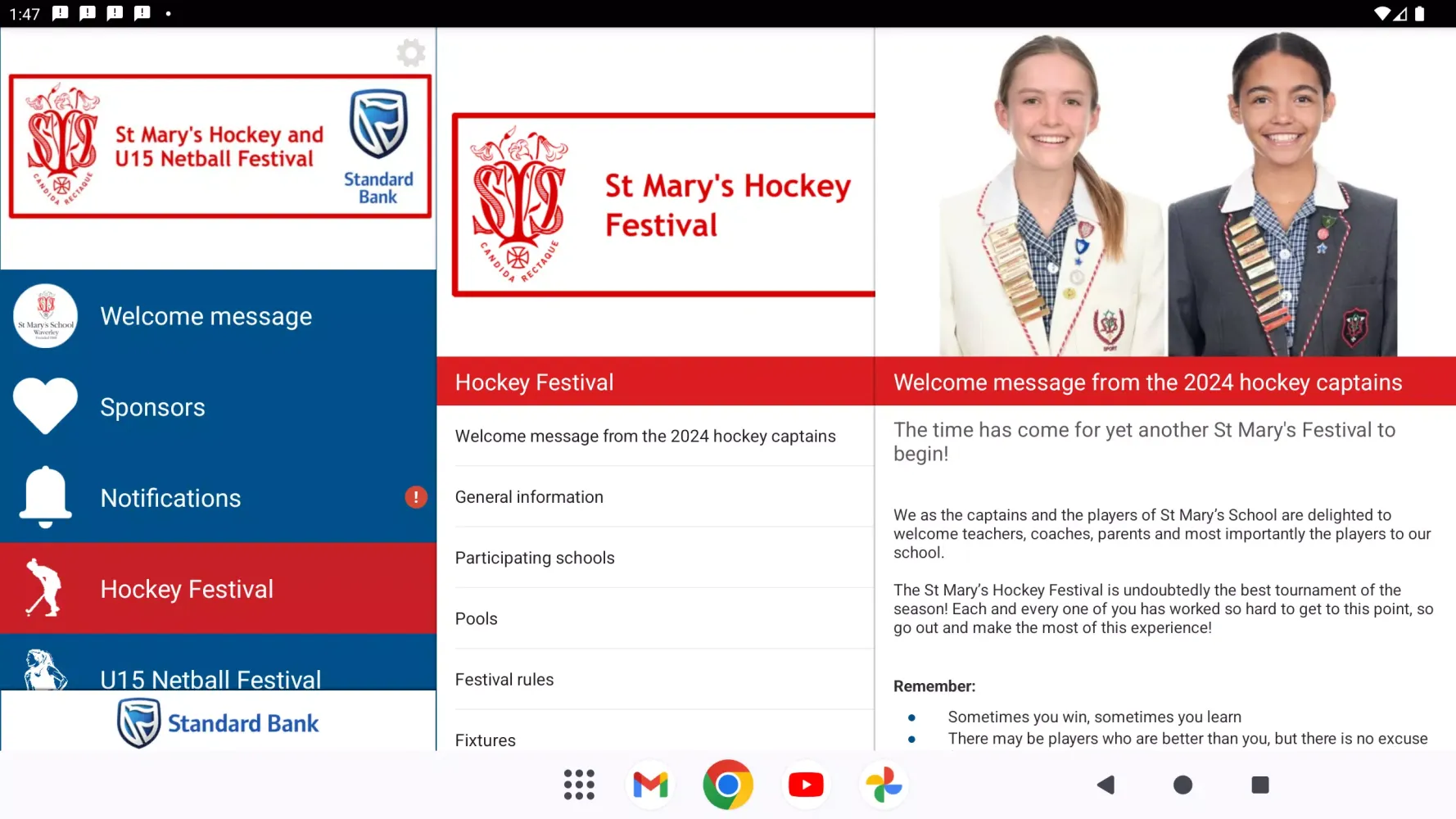Tap the Sponsors heart icon
This screenshot has width=1456, height=819.
(x=46, y=406)
